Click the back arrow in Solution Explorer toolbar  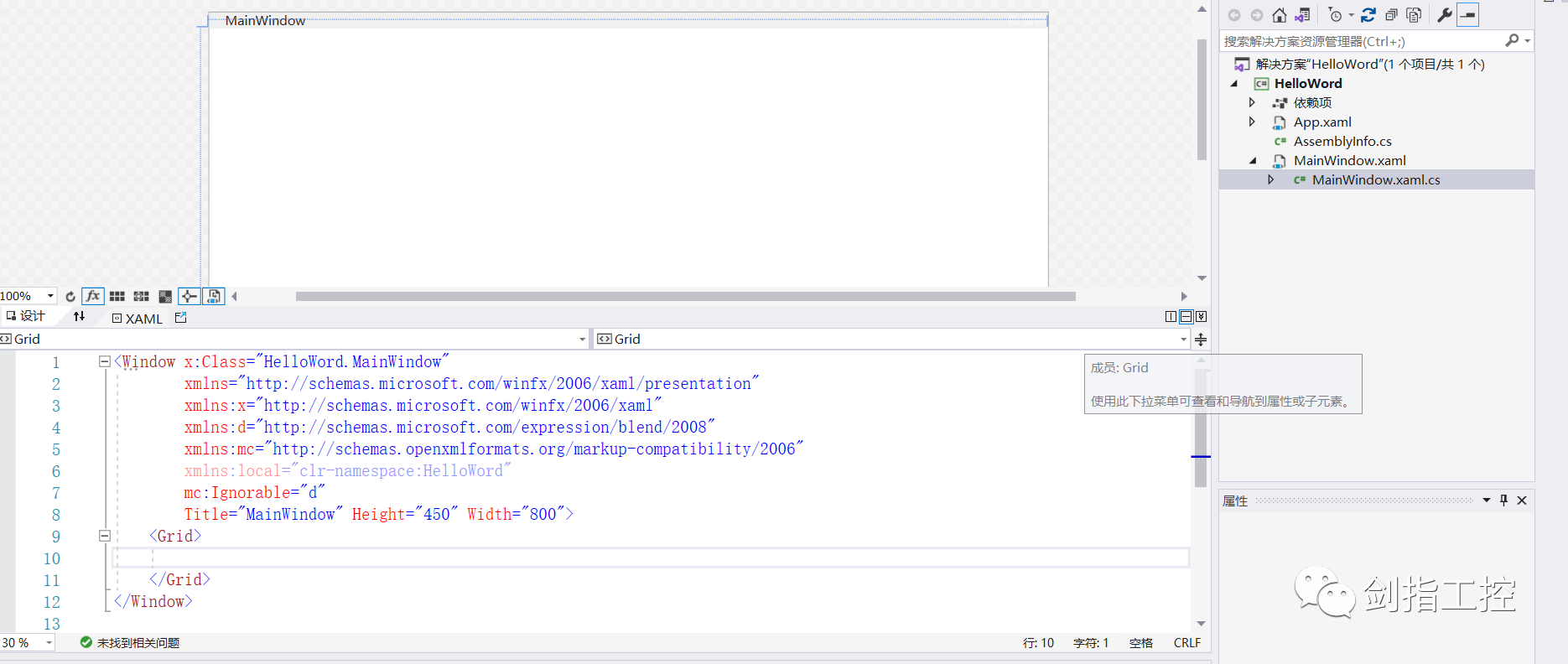[1234, 15]
